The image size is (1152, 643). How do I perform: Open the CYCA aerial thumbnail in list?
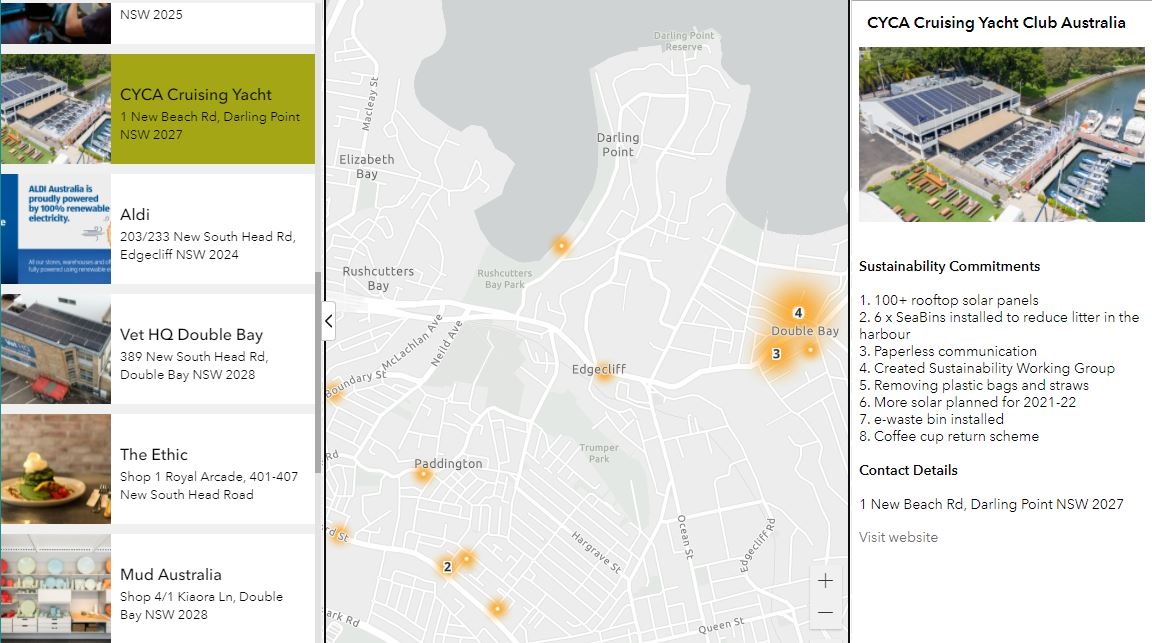pos(56,109)
